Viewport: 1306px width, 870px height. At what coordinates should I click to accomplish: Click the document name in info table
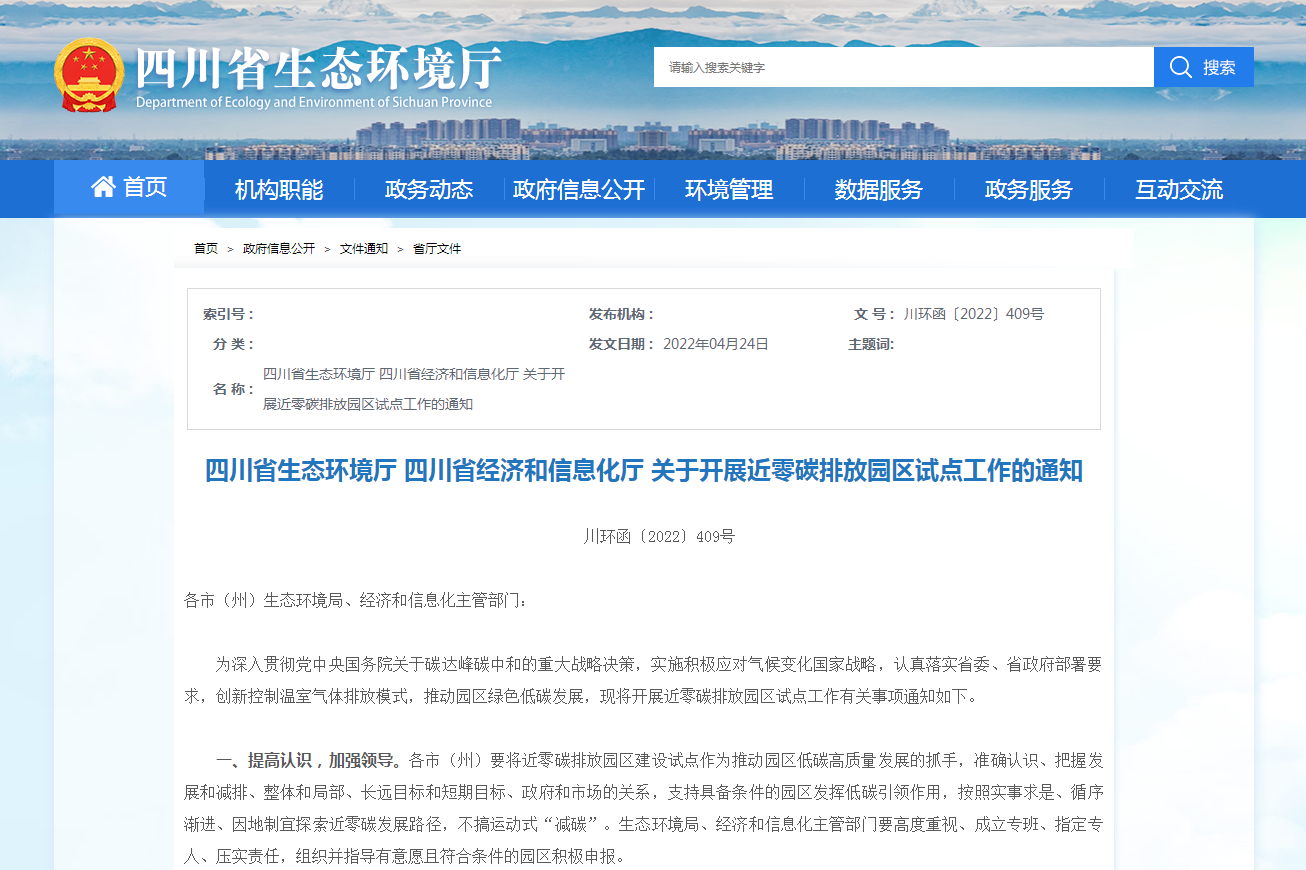[x=414, y=389]
